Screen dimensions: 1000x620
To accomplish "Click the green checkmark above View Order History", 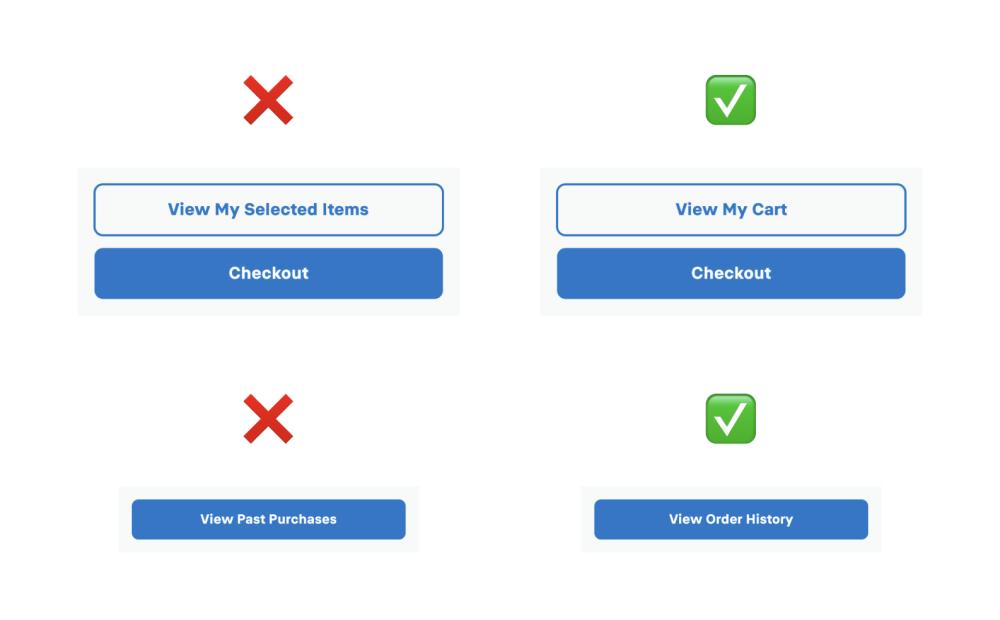I will [x=731, y=419].
